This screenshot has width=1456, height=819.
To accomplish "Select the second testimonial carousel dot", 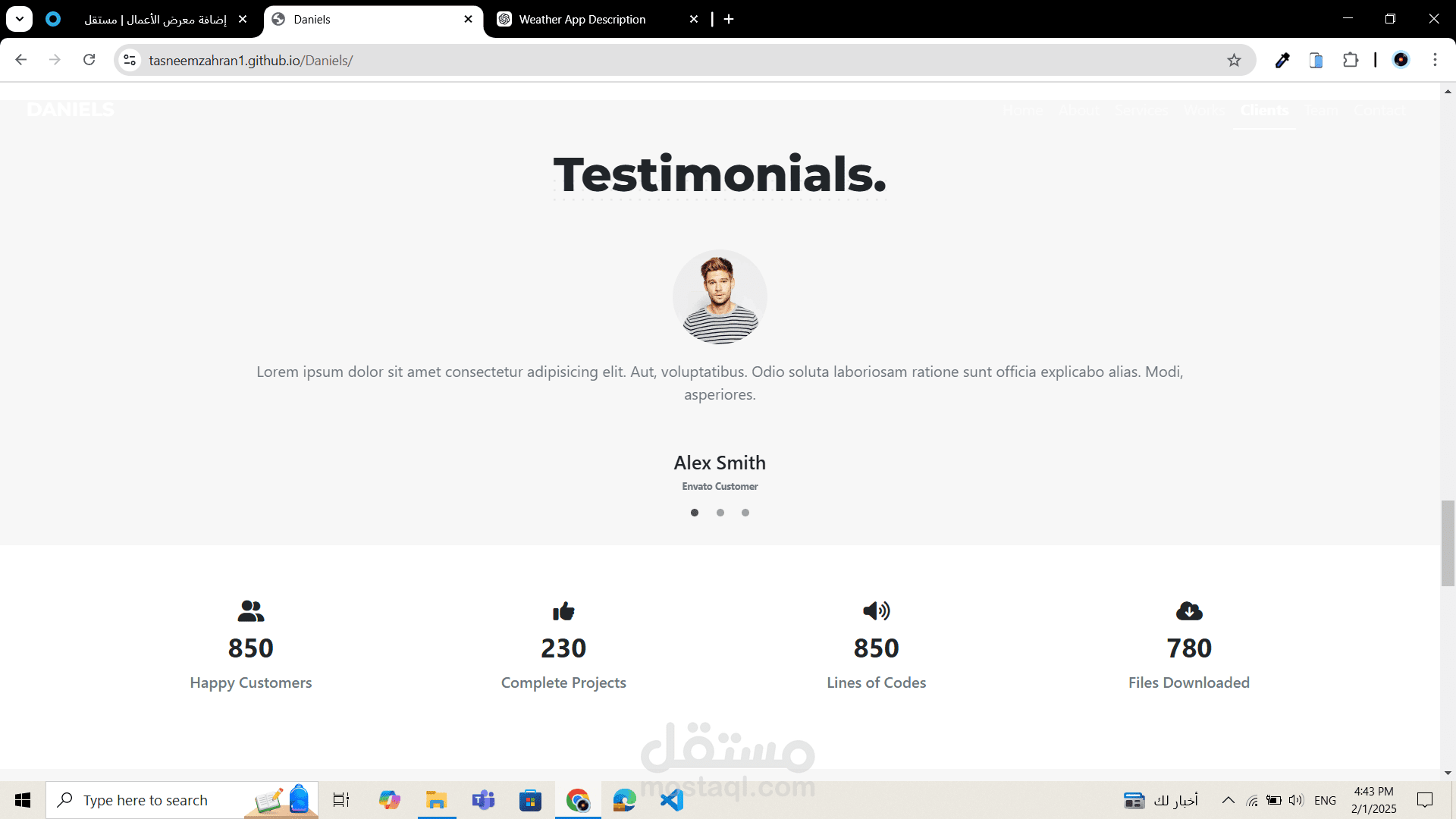I will pos(720,513).
